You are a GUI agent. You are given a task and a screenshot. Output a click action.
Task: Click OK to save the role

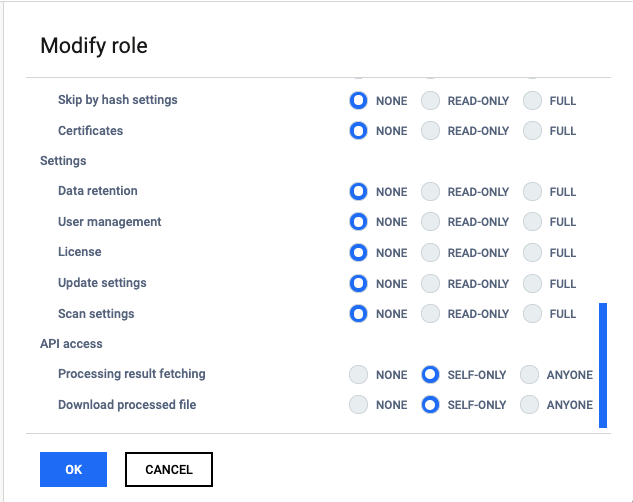[x=73, y=469]
